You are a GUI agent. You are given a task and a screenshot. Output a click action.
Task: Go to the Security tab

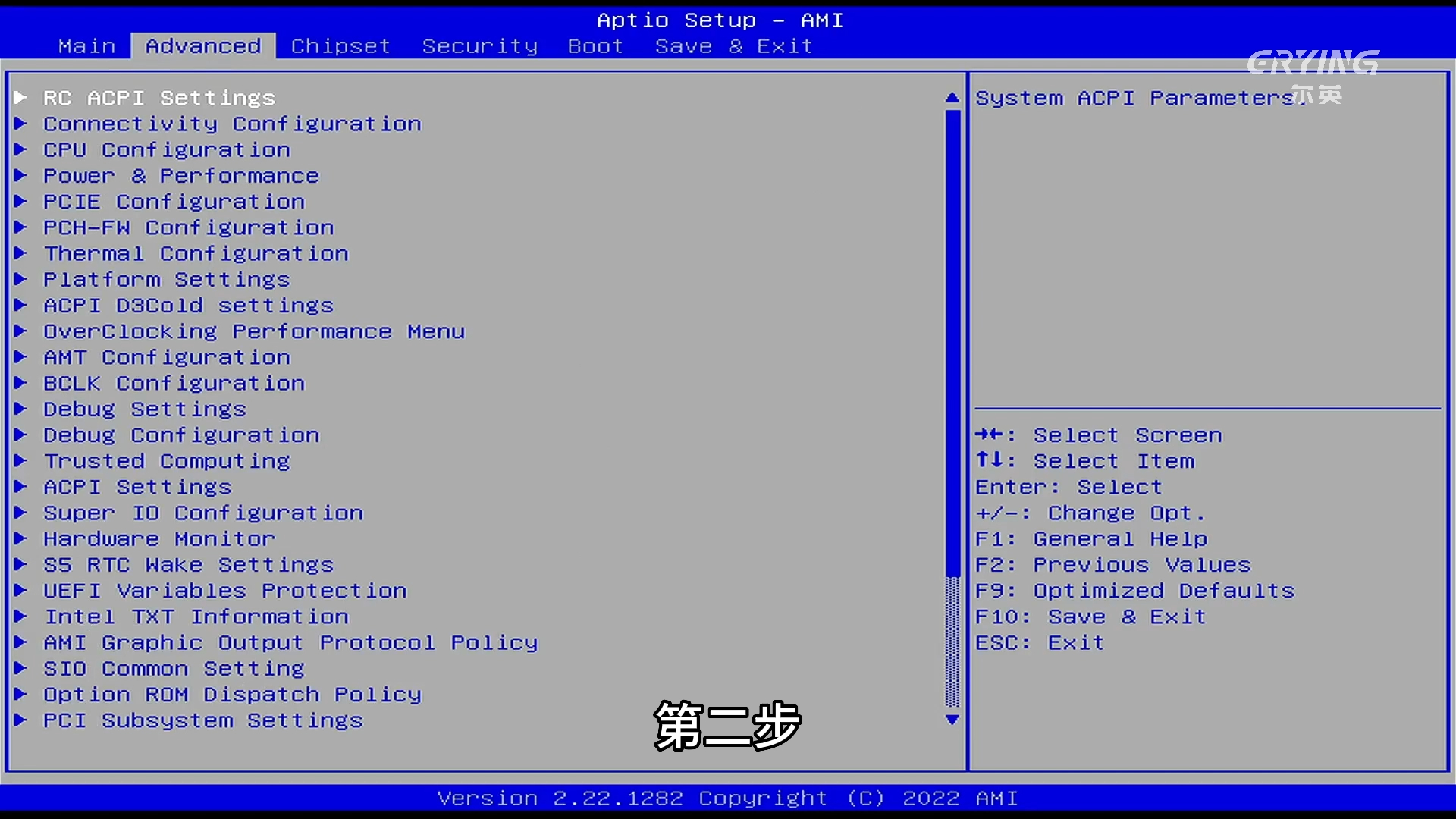[x=480, y=46]
